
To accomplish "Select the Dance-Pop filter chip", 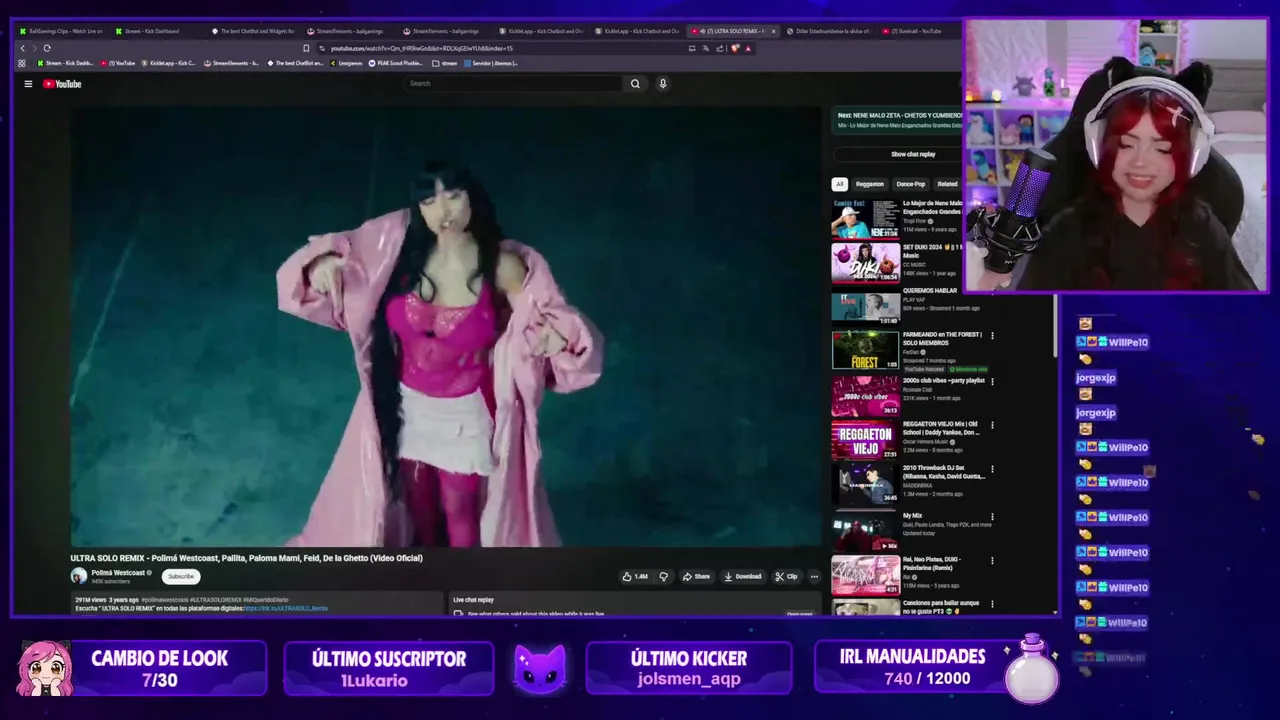I will click(x=911, y=184).
